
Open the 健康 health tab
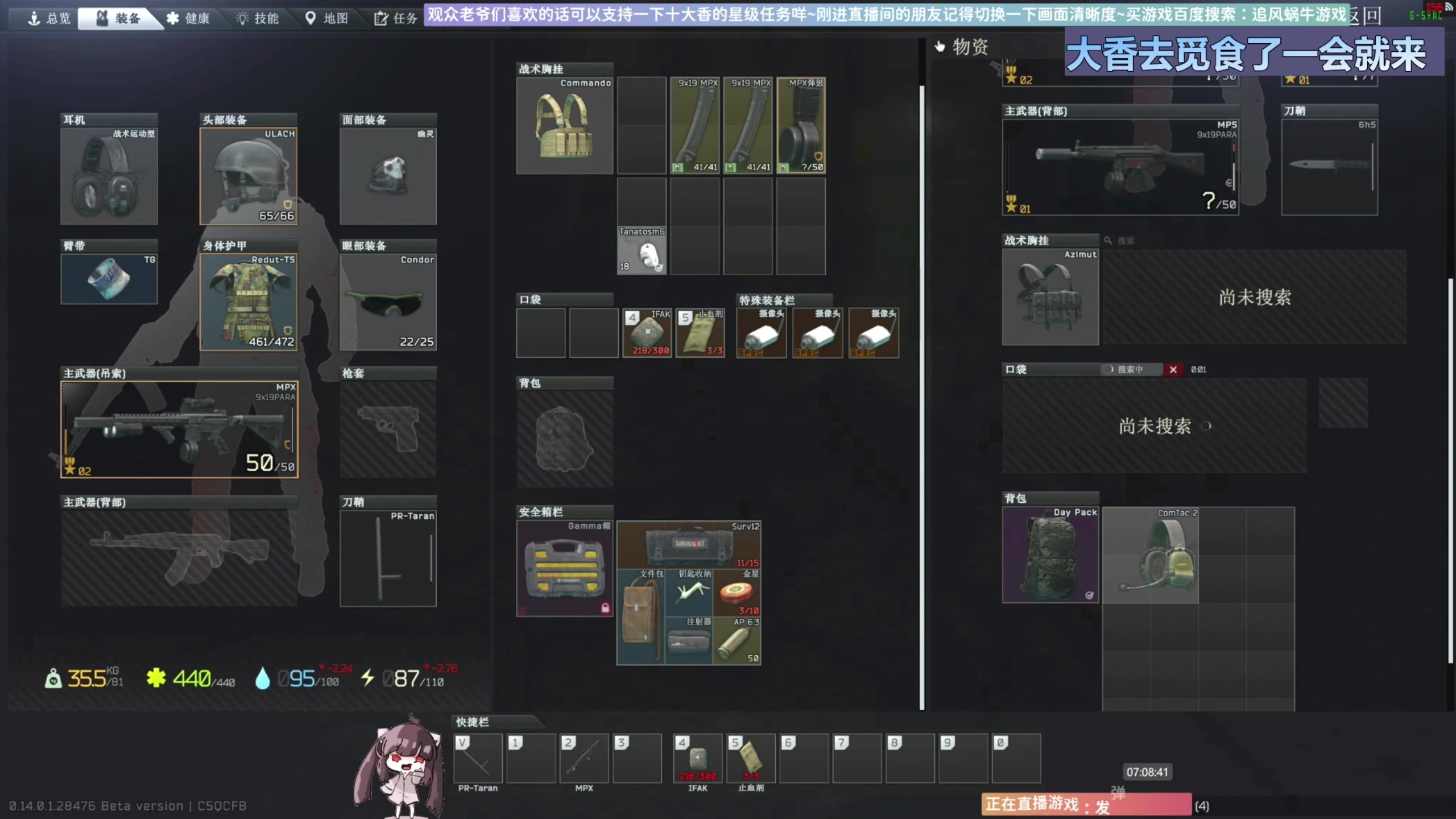click(188, 18)
